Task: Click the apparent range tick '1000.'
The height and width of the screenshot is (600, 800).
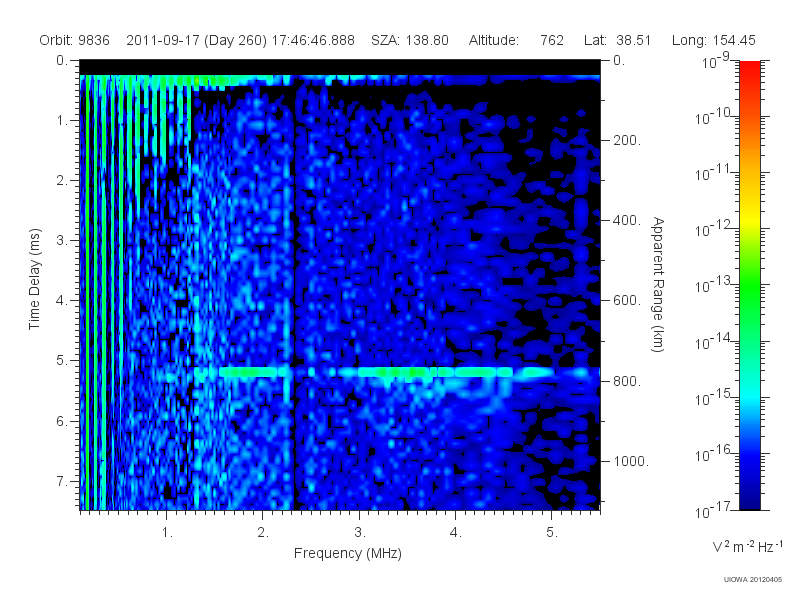Action: (631, 461)
